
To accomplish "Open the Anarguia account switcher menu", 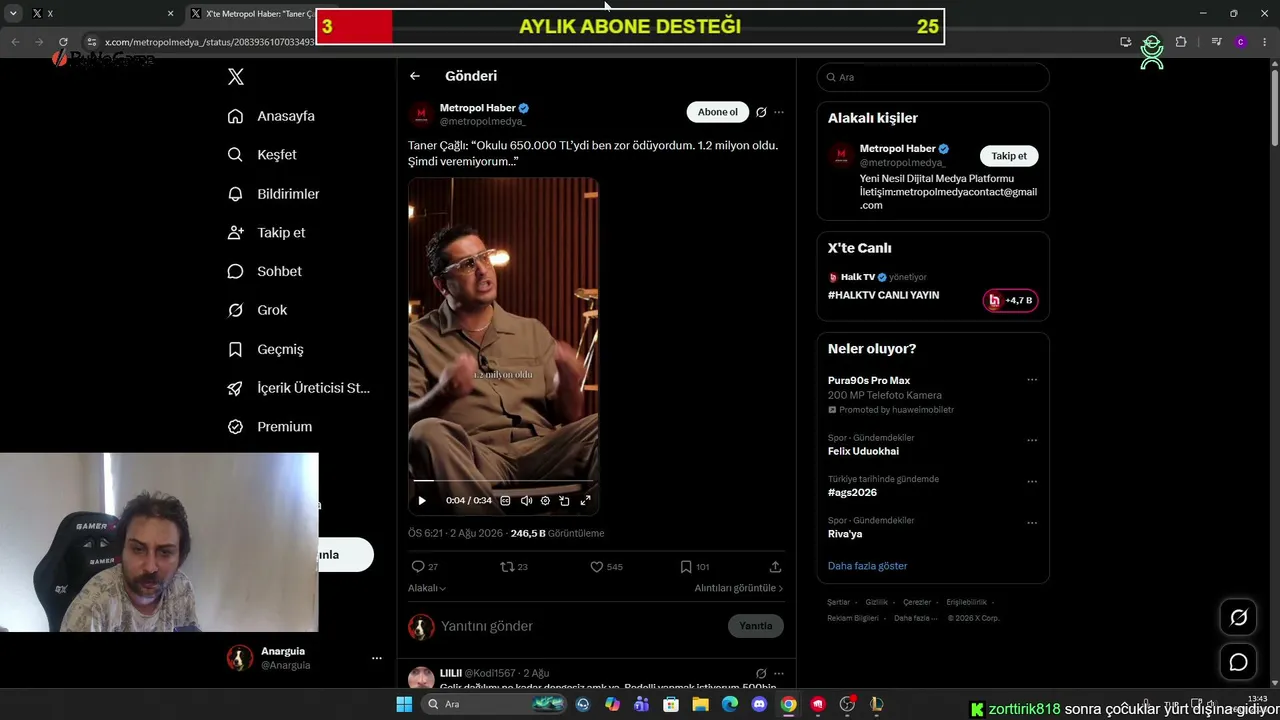I will pos(305,658).
